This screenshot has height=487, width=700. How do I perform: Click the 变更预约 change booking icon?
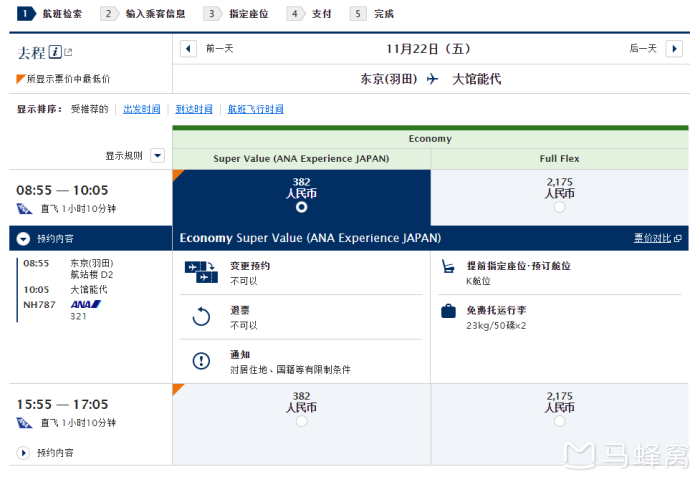(x=201, y=272)
